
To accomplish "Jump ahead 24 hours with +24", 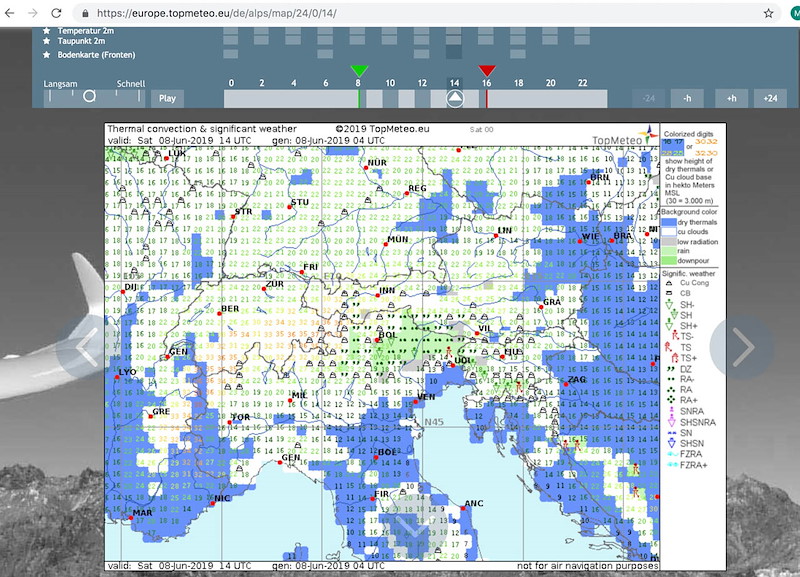I will pos(770,98).
